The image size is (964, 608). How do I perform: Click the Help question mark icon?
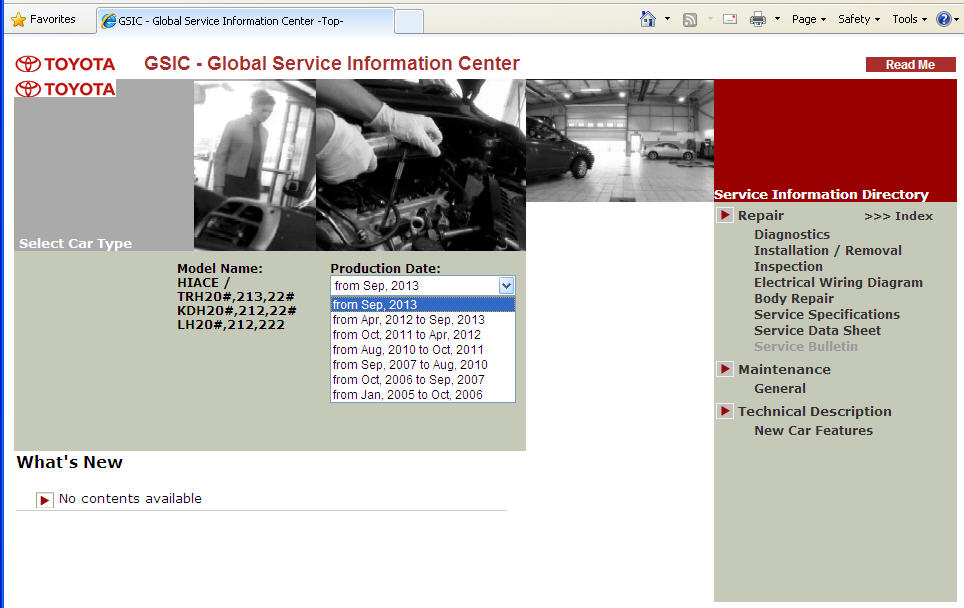point(944,19)
